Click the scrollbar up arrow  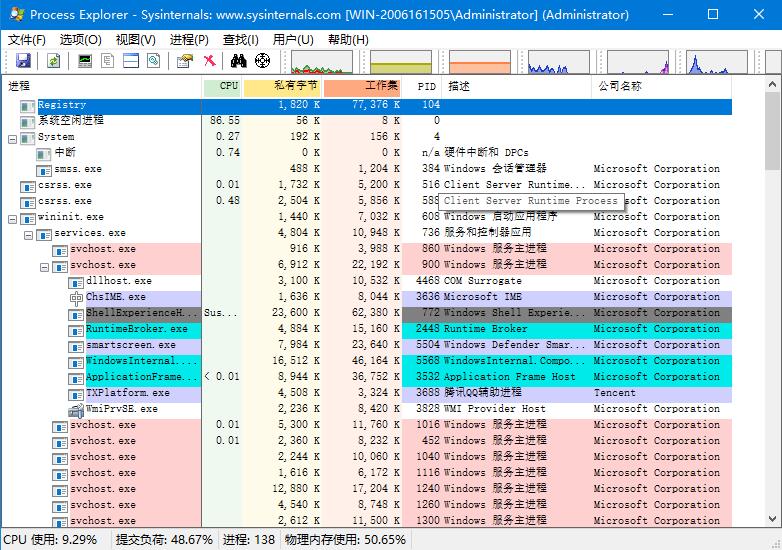click(773, 85)
